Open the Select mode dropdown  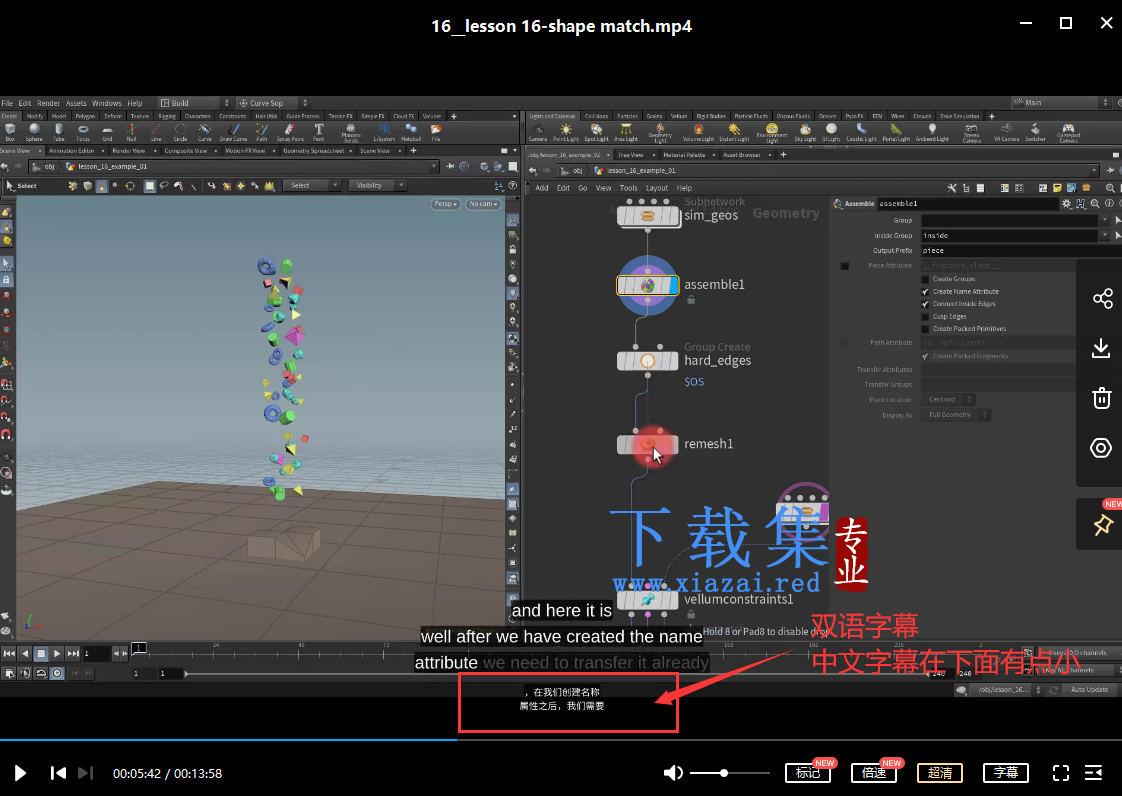coord(311,185)
